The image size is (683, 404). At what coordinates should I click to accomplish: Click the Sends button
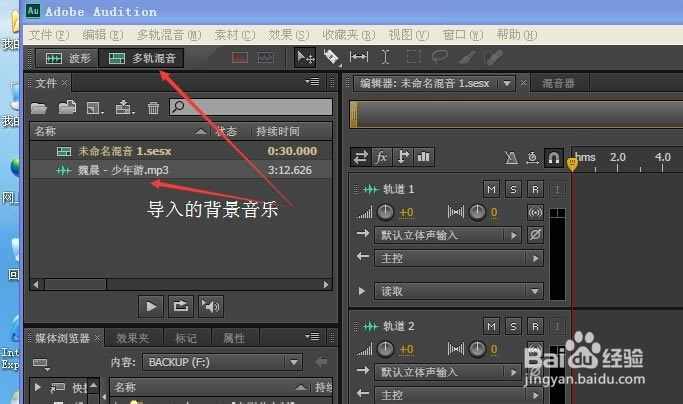[x=403, y=157]
